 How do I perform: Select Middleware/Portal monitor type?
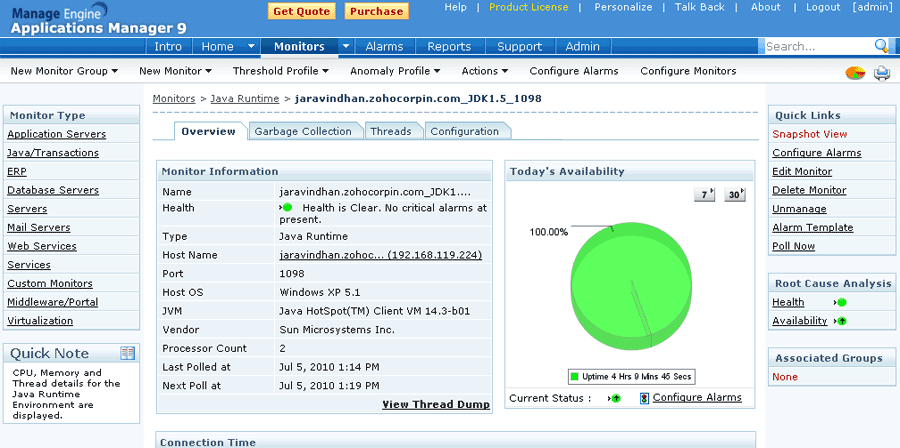click(53, 302)
